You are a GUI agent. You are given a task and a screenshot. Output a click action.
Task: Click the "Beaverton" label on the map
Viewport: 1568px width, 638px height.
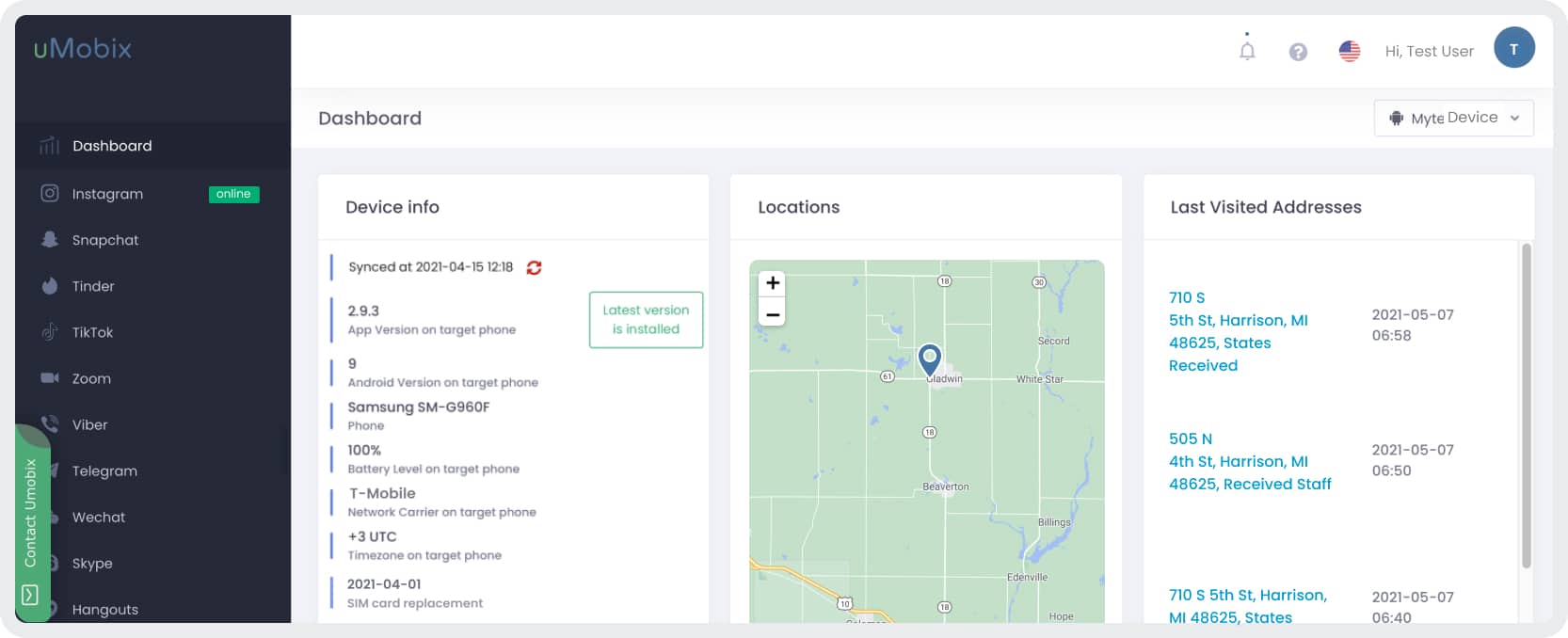[946, 486]
